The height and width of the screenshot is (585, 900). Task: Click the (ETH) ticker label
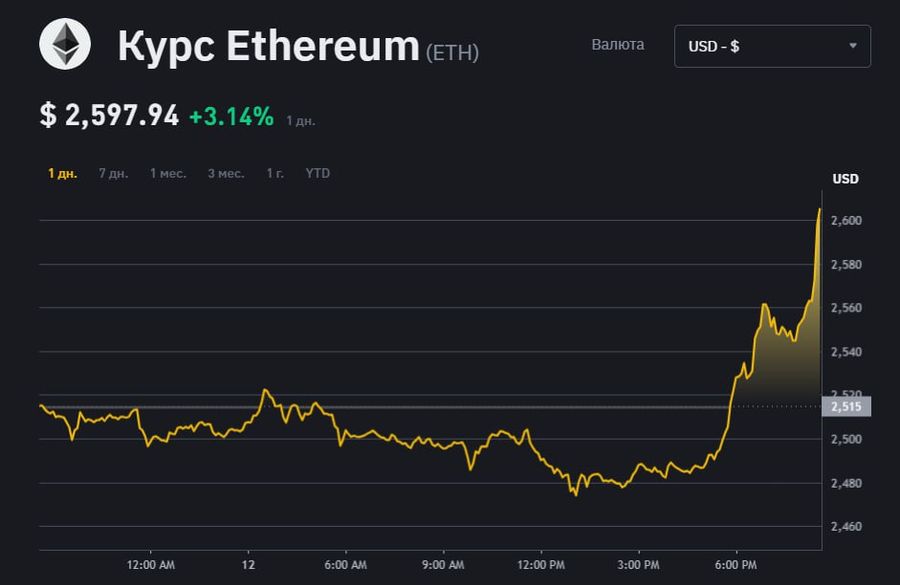[x=452, y=52]
